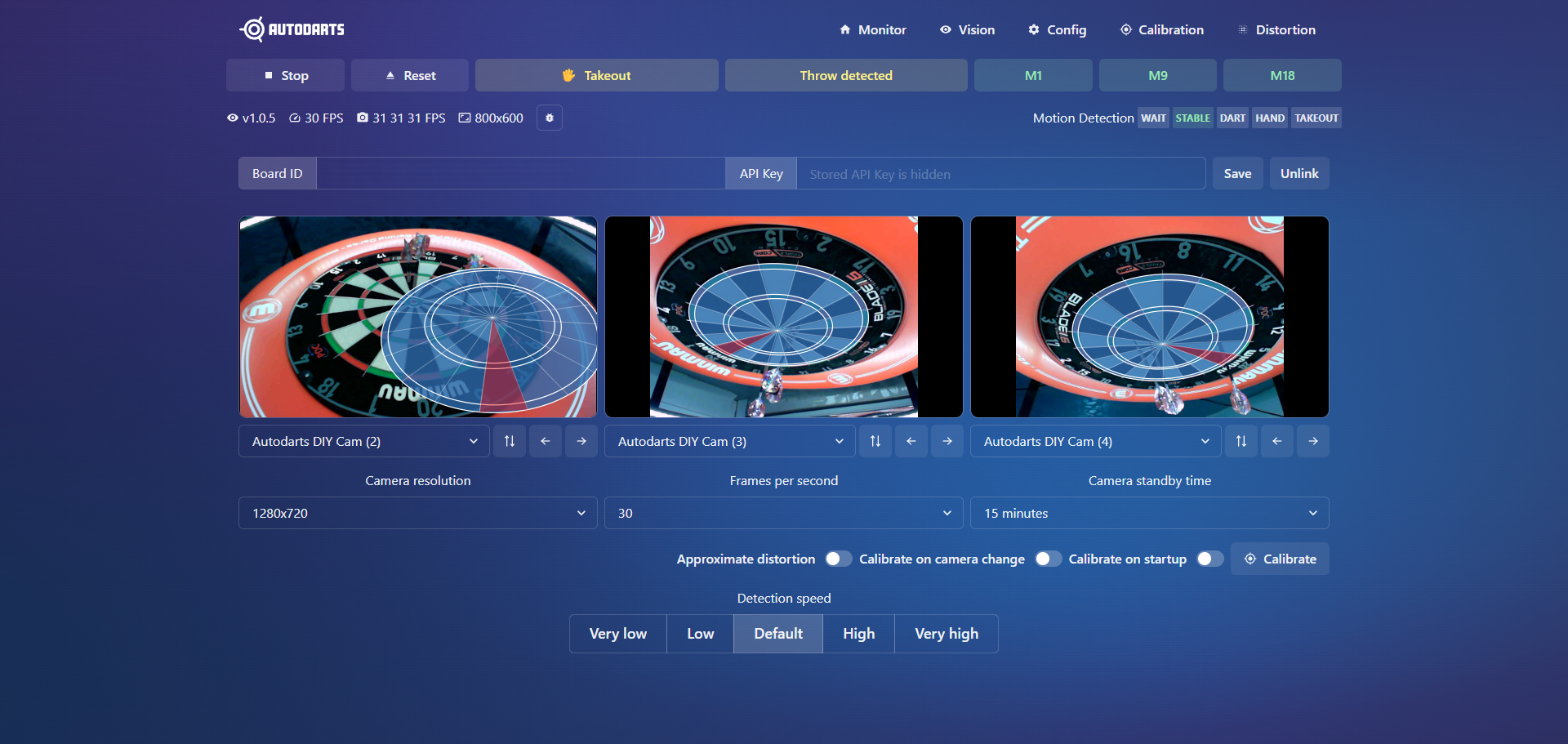Move Cam (3) left with arrow

pyautogui.click(x=911, y=441)
